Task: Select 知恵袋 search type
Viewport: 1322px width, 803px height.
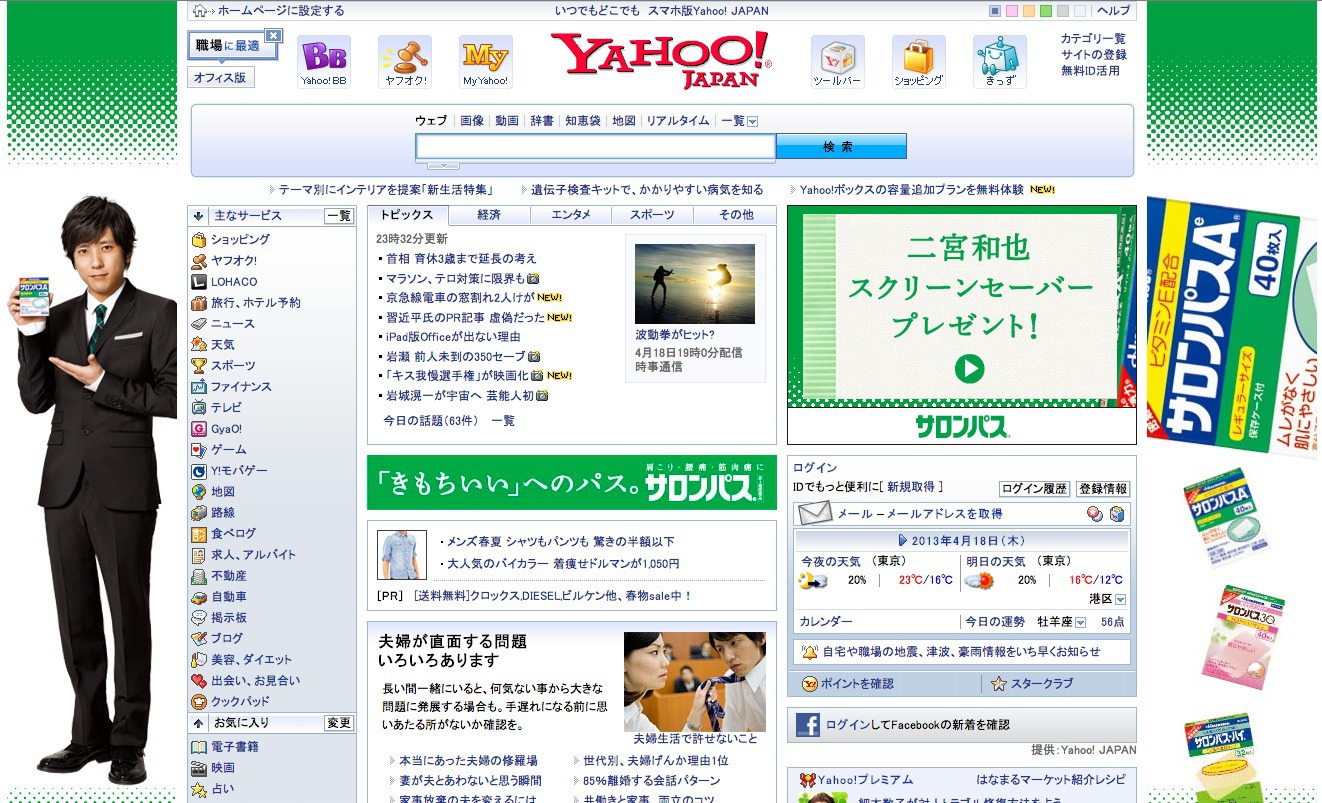Action: pyautogui.click(x=583, y=121)
